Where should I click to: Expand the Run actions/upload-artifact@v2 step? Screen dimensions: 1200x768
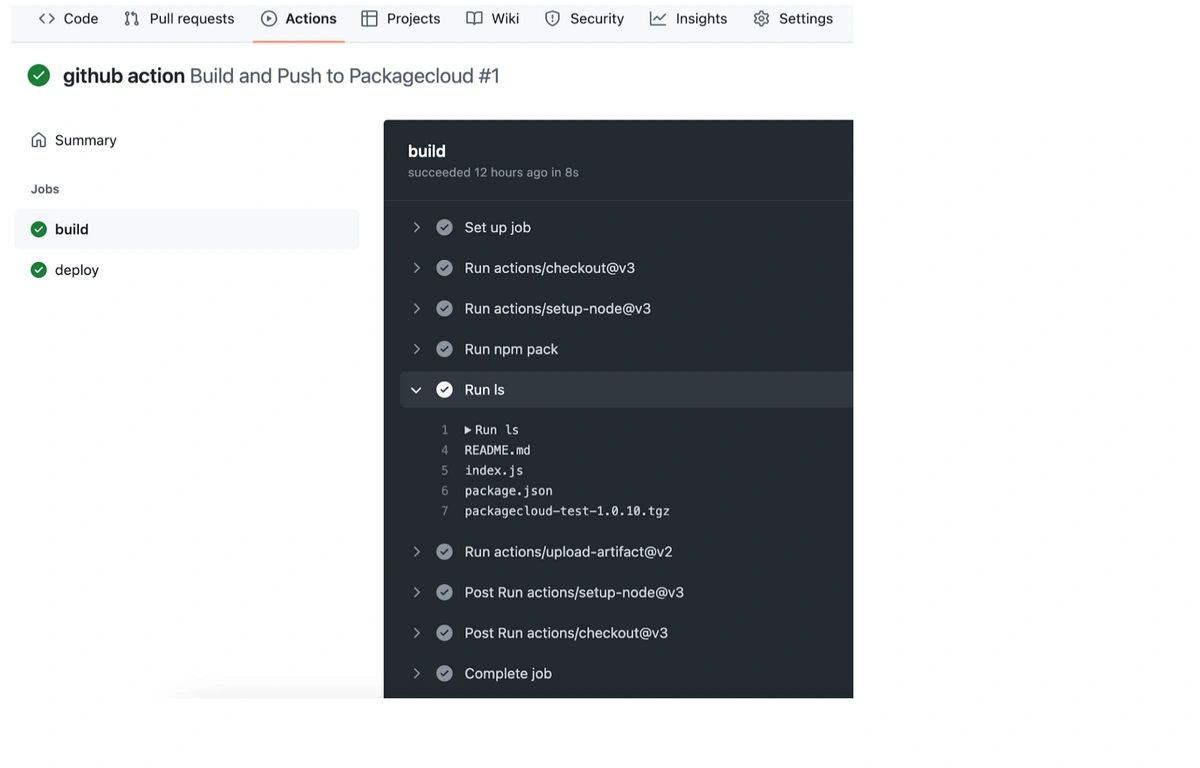click(x=417, y=552)
